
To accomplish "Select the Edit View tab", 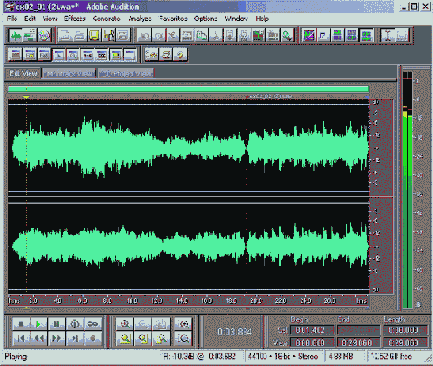I will point(23,73).
